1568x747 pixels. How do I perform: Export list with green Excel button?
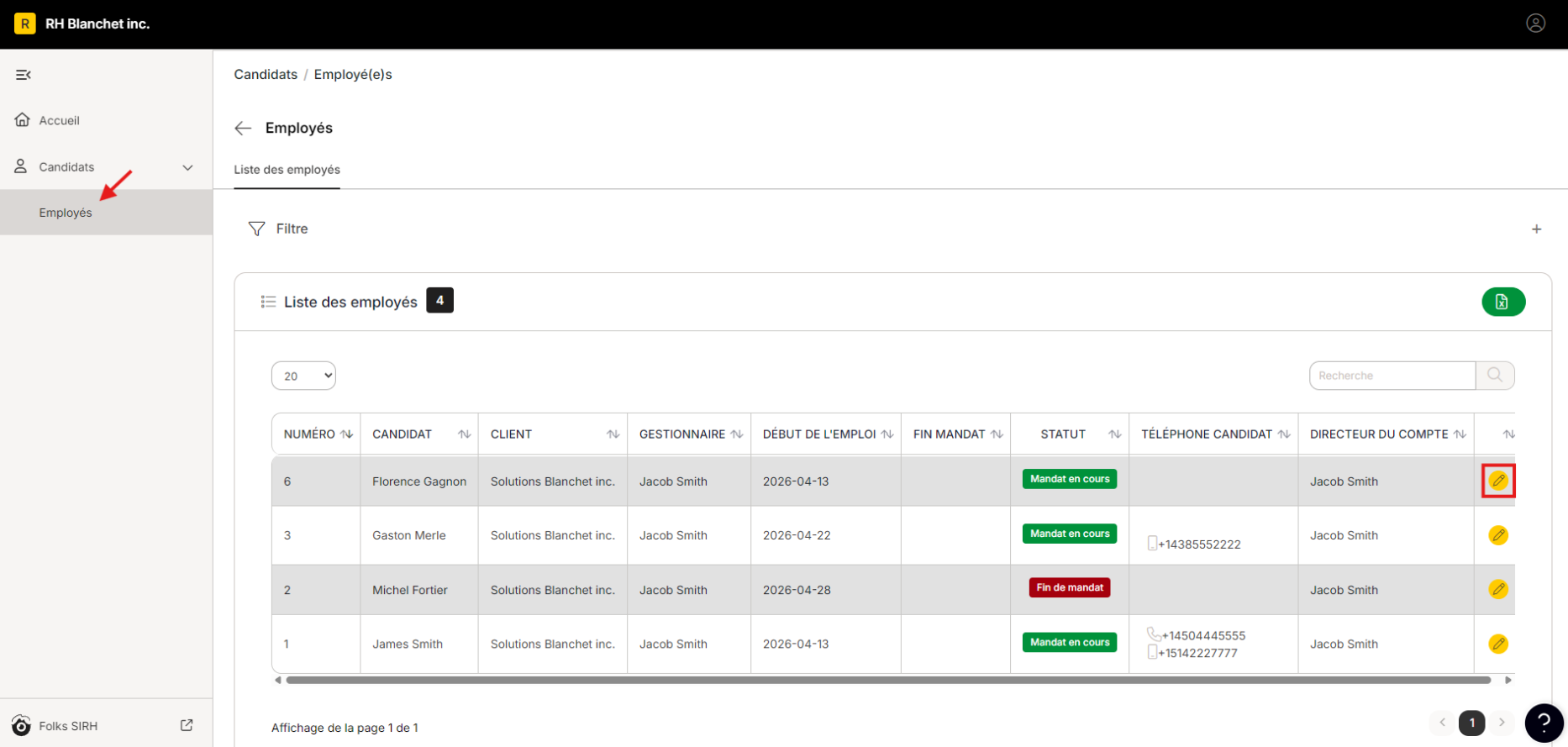[x=1503, y=302]
